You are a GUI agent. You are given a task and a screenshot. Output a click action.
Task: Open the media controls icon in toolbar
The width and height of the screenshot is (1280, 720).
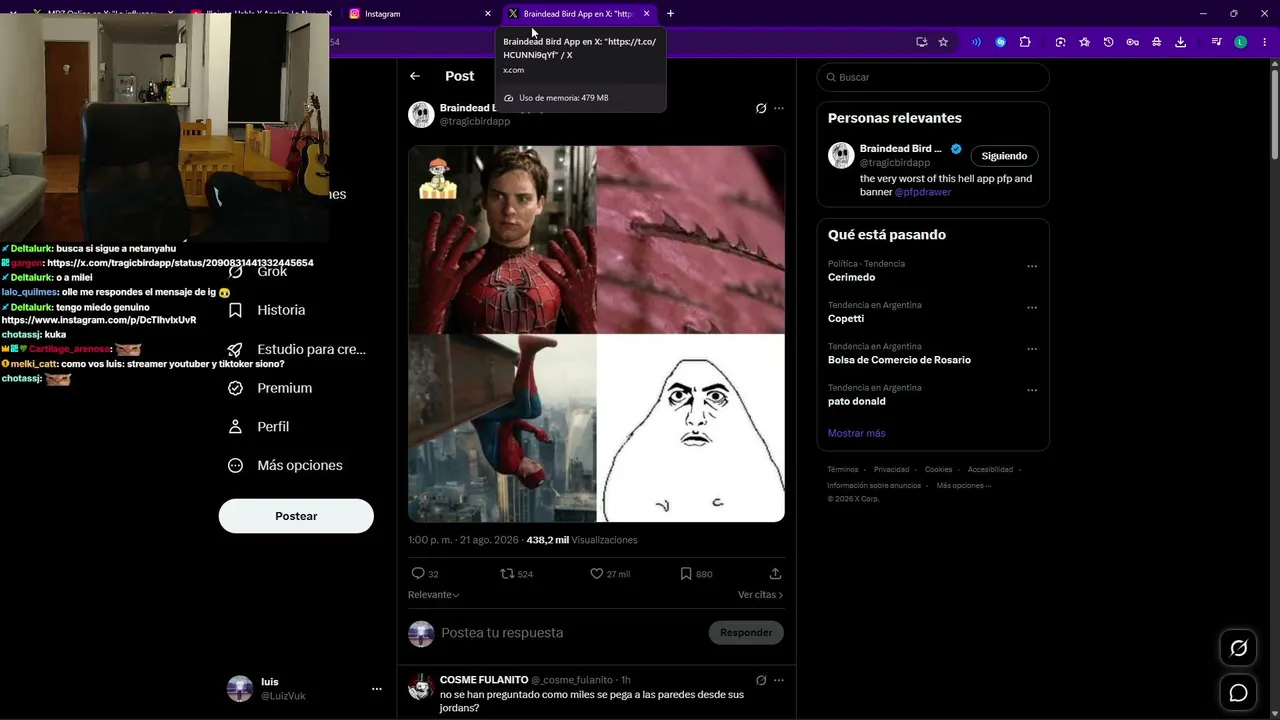1217,42
